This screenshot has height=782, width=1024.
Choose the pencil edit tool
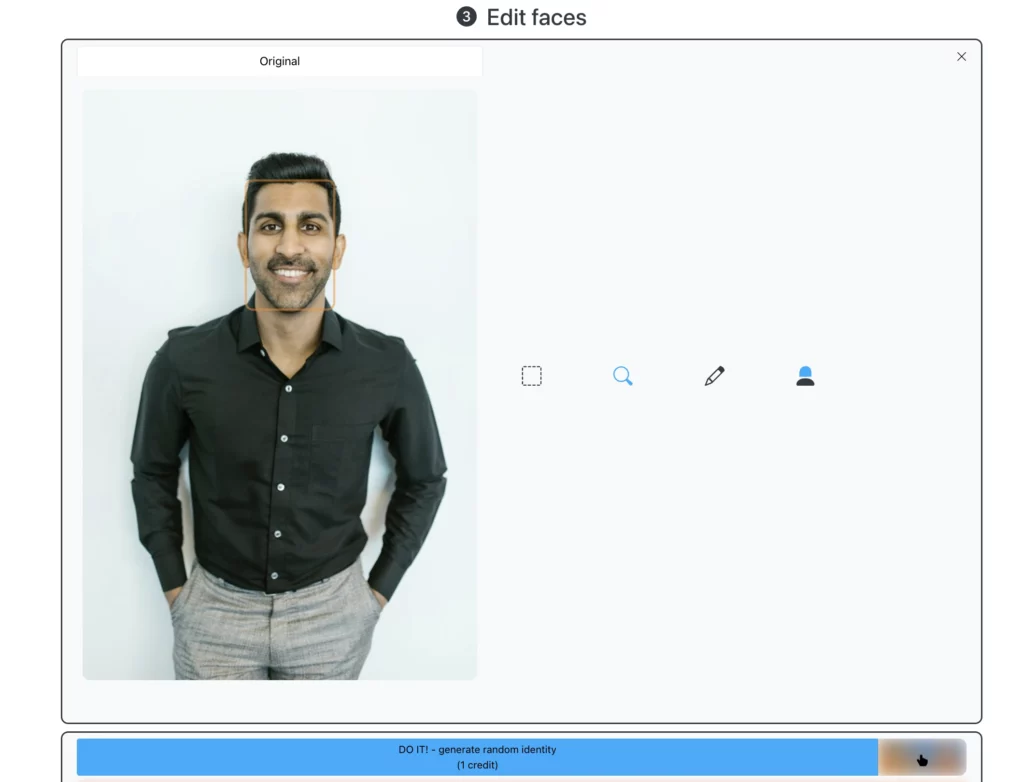tap(714, 376)
